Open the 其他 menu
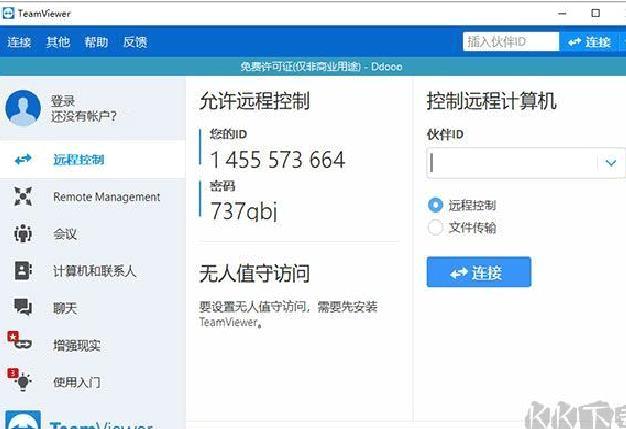Screen dimensions: 626x429 (58, 42)
